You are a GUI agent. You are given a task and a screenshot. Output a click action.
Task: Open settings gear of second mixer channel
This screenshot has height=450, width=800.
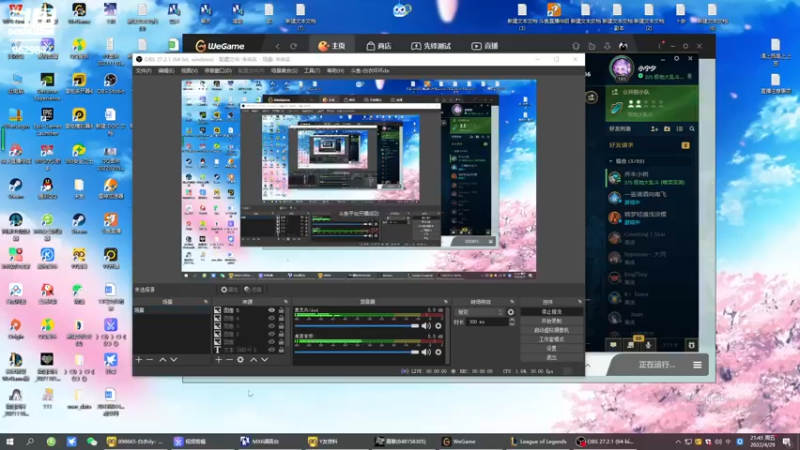[438, 352]
